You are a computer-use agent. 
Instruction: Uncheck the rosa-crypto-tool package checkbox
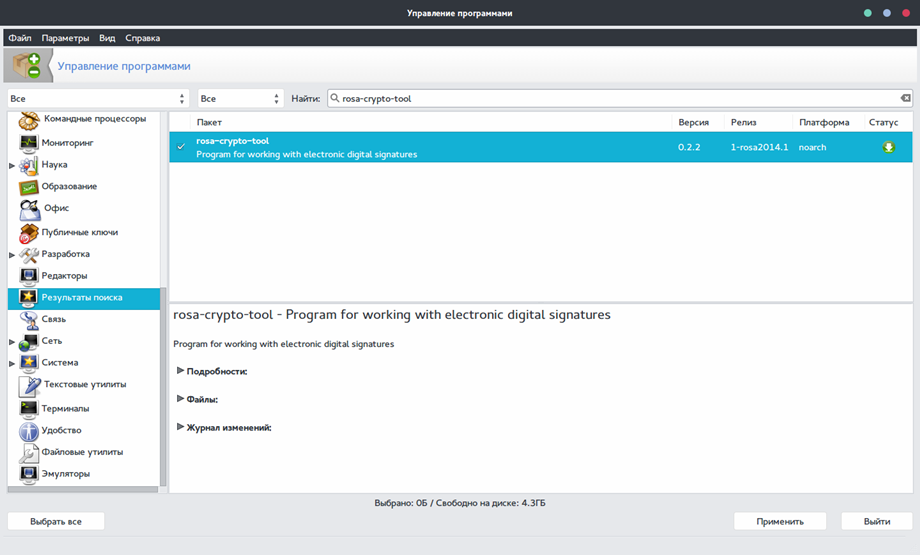pos(181,147)
